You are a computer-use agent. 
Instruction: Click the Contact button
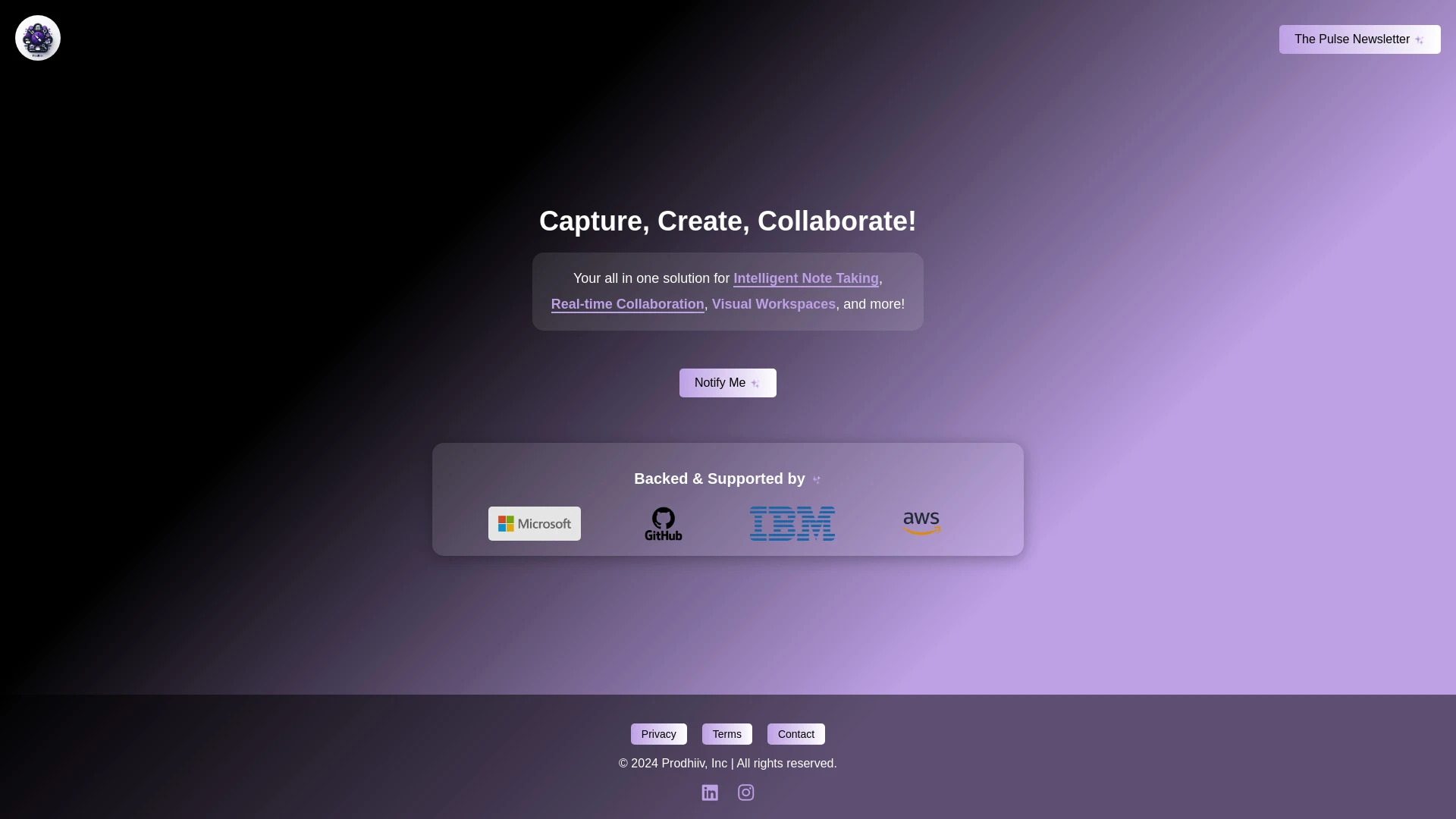click(x=795, y=733)
